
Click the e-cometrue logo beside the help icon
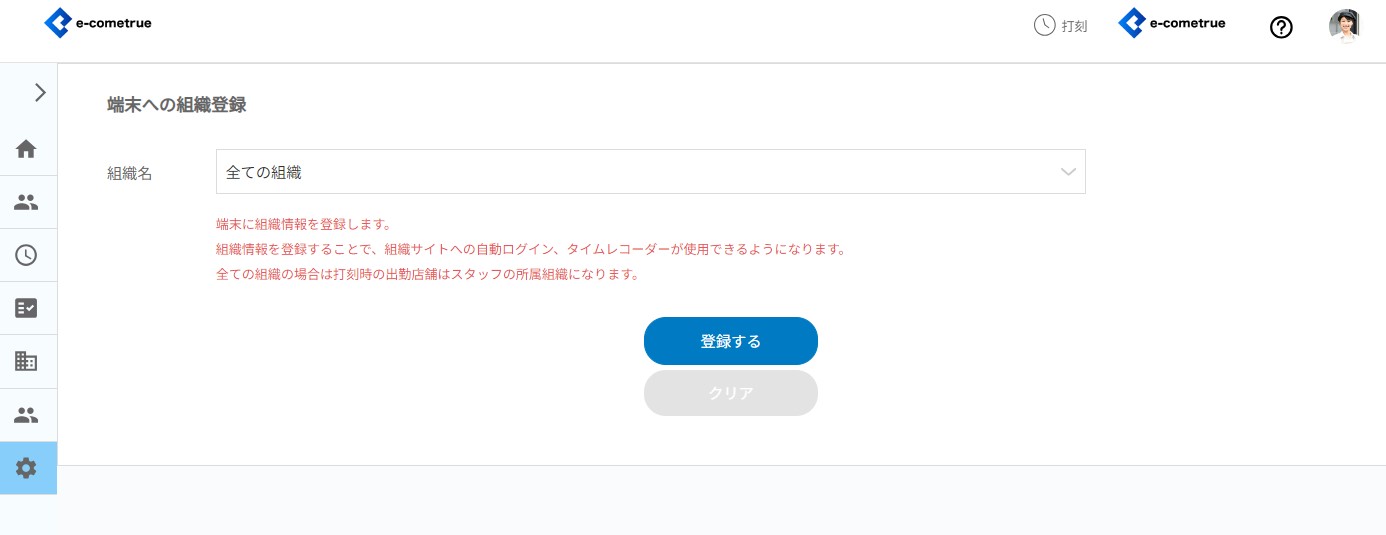click(x=1171, y=23)
